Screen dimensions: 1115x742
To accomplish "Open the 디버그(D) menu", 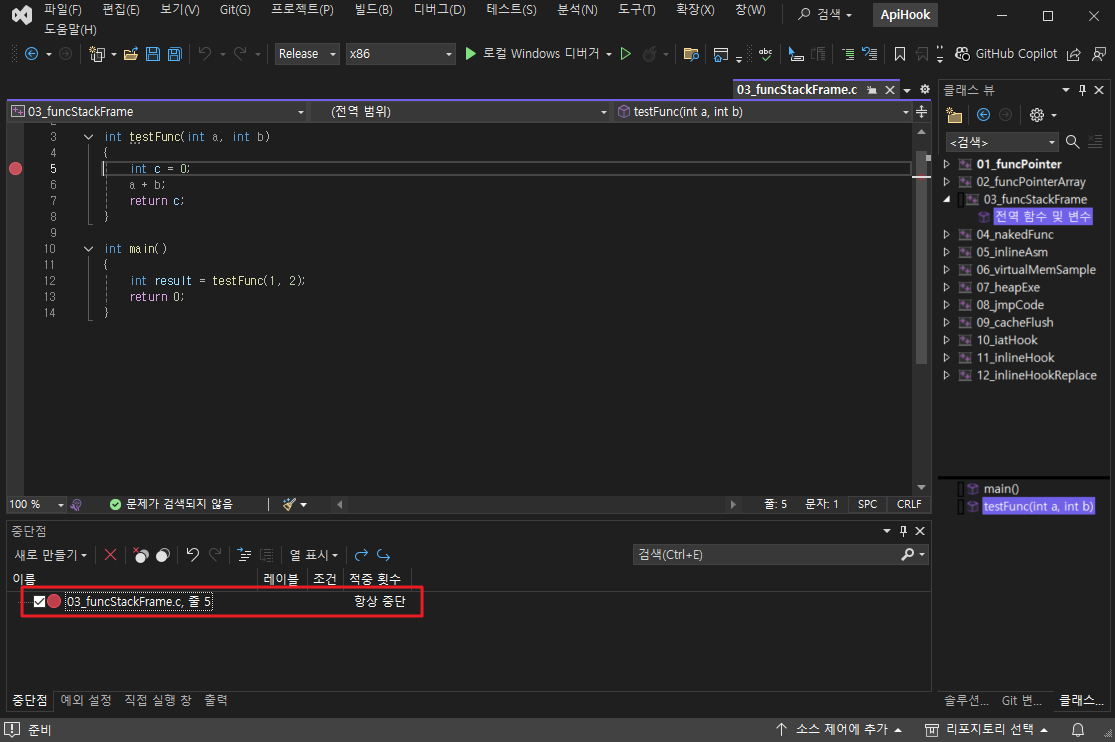I will (x=439, y=10).
